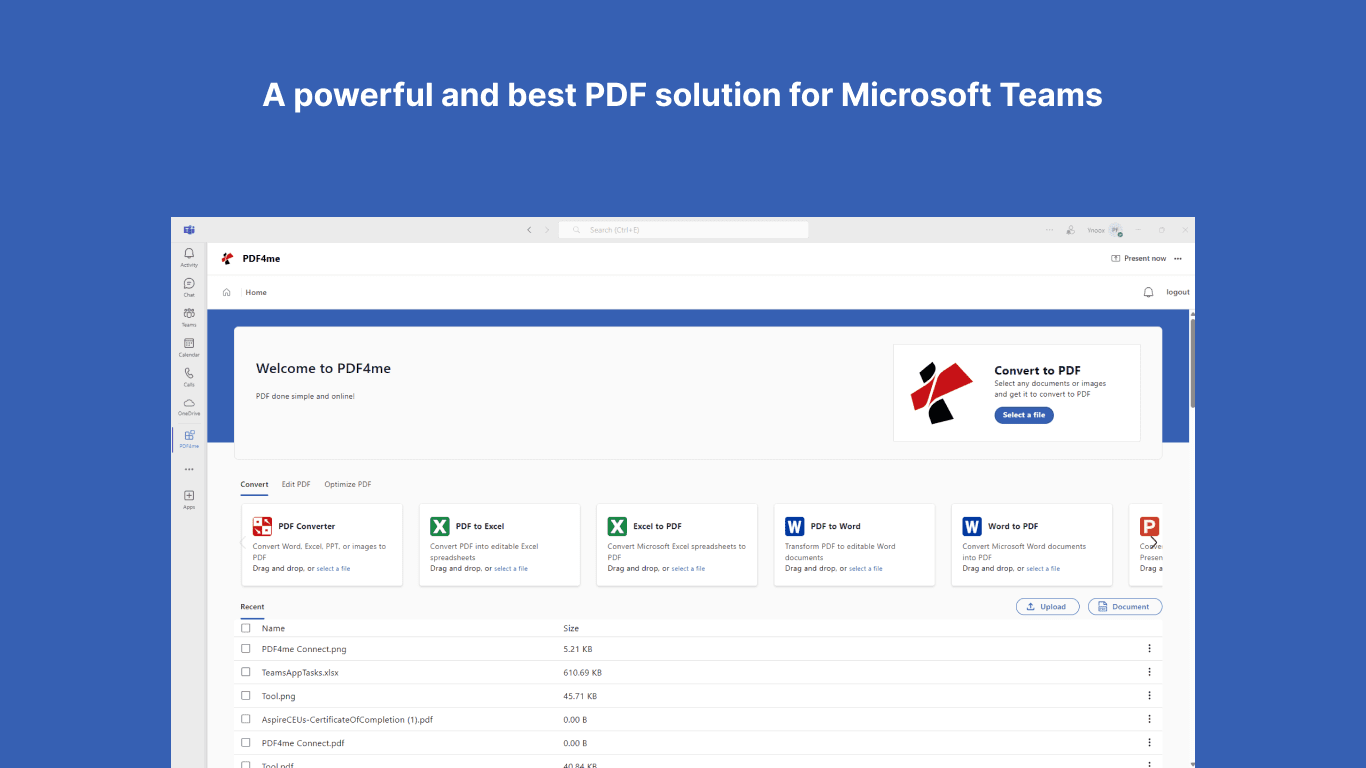Click select a file link in PDF to Word
The height and width of the screenshot is (768, 1366).
coord(866,569)
